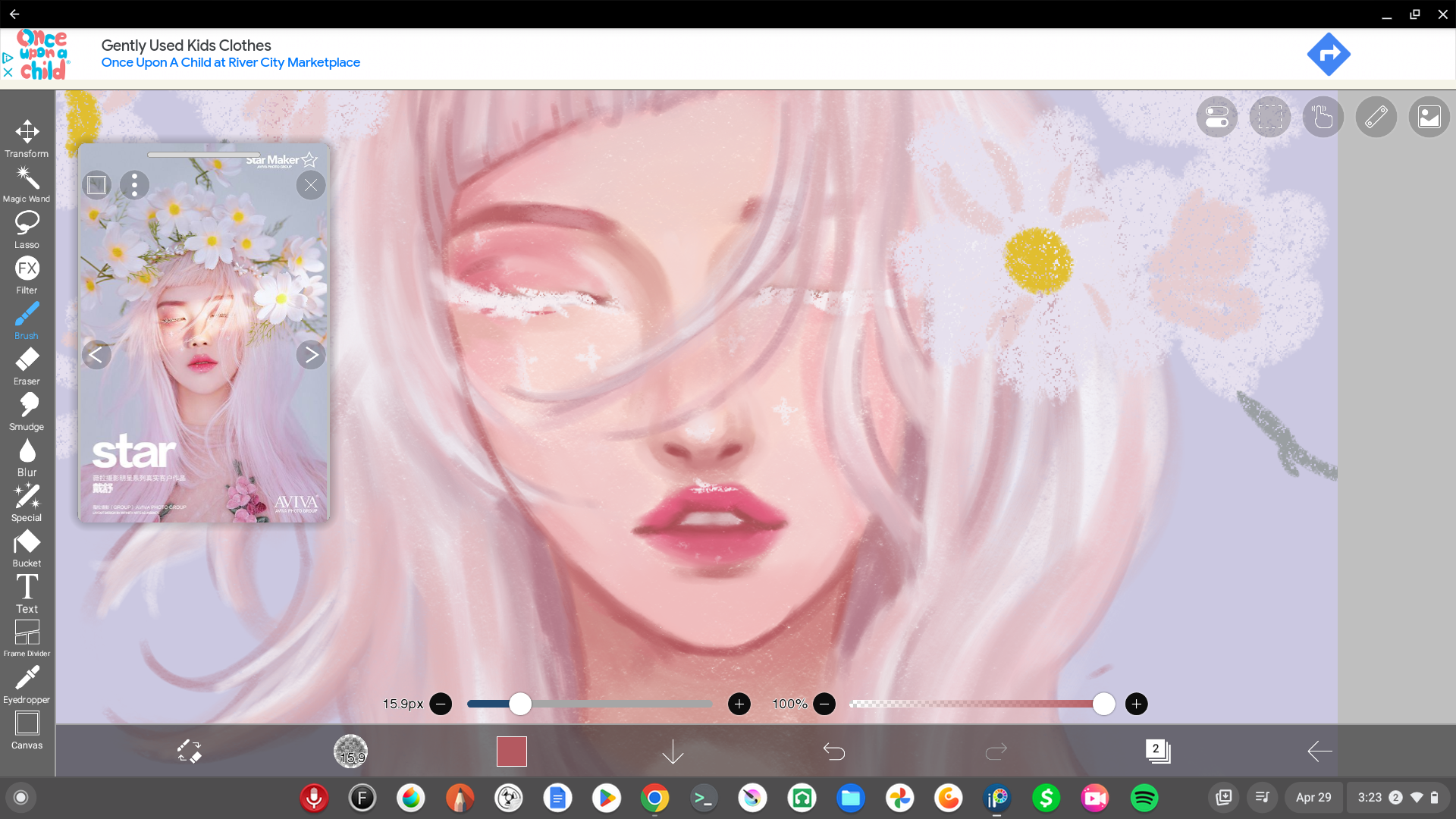Undo the last stroke
This screenshot has width=1456, height=819.
tap(834, 751)
